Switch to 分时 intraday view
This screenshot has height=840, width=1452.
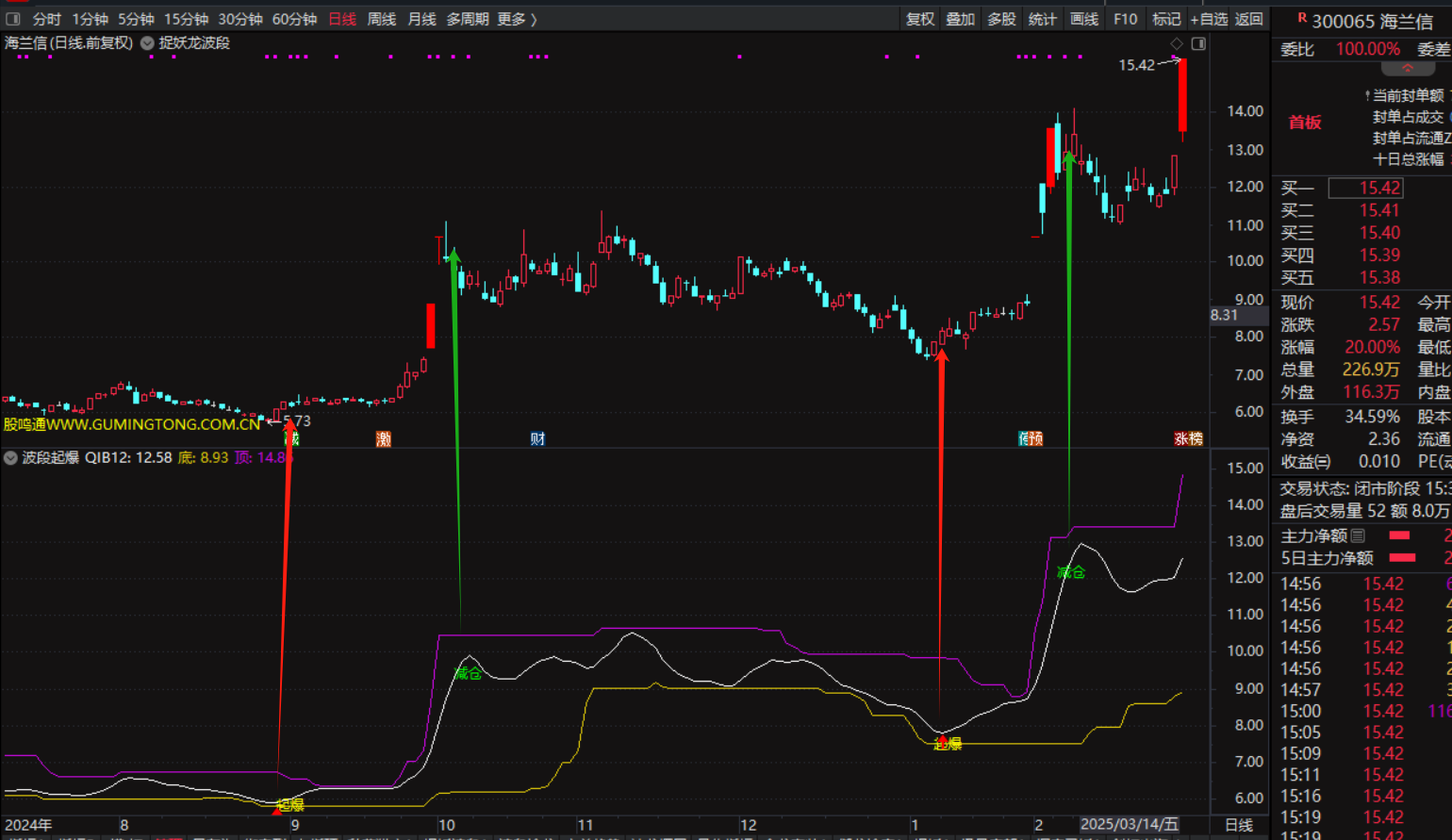pyautogui.click(x=46, y=19)
